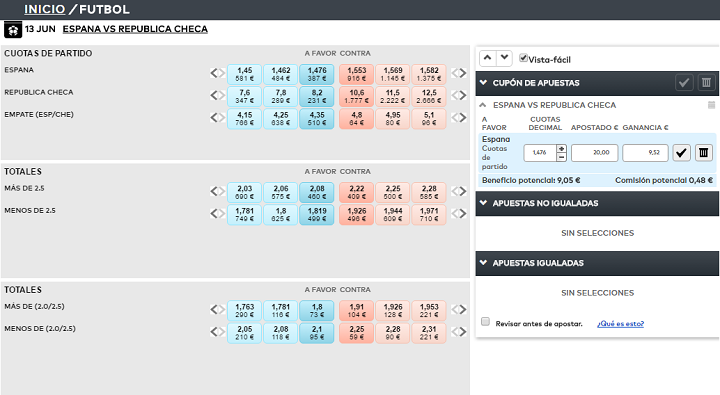
Task: Delete the Espana bet using the trash icon
Action: 703,152
